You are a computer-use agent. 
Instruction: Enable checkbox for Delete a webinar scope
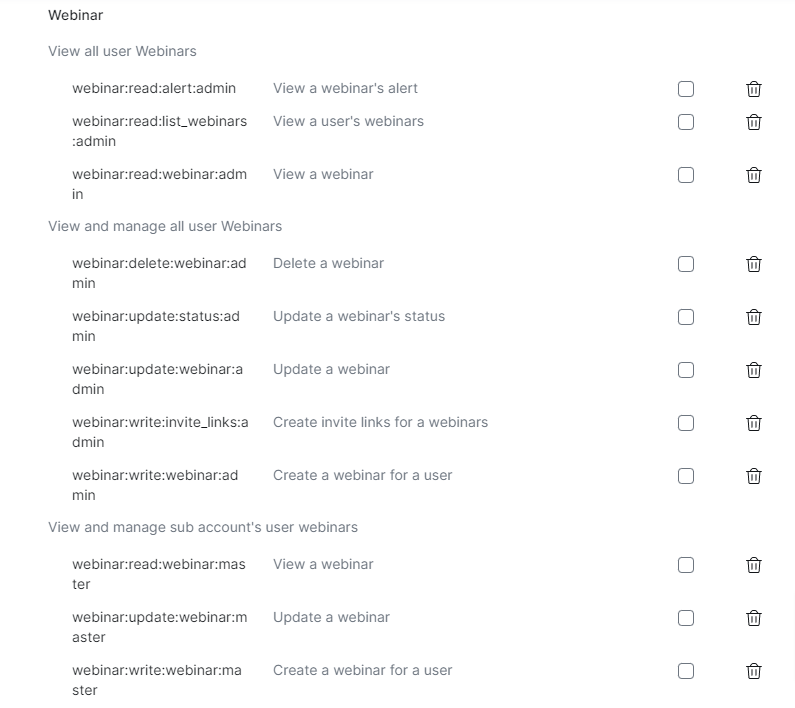686,264
